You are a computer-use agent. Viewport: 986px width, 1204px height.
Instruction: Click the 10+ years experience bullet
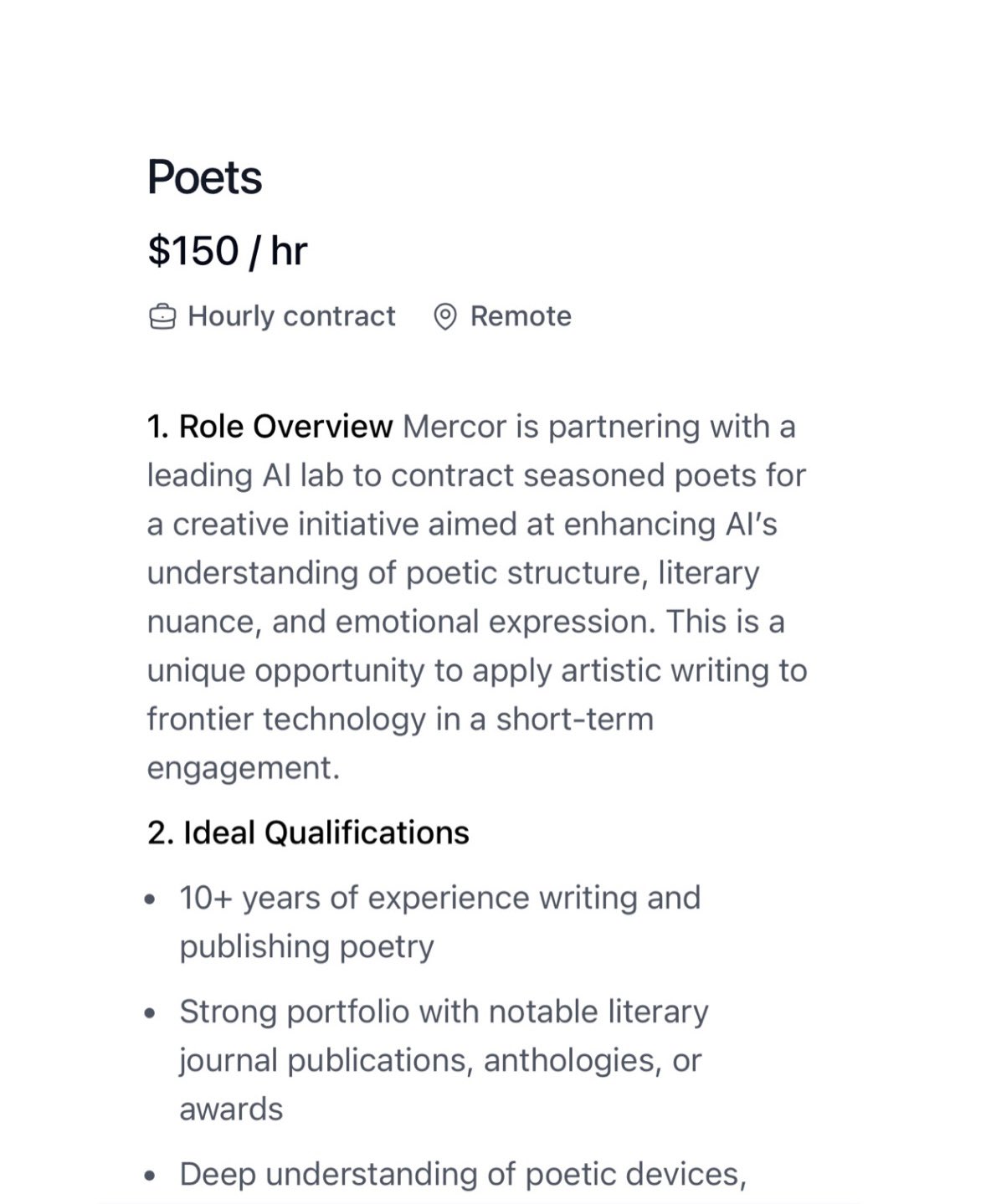(x=440, y=922)
